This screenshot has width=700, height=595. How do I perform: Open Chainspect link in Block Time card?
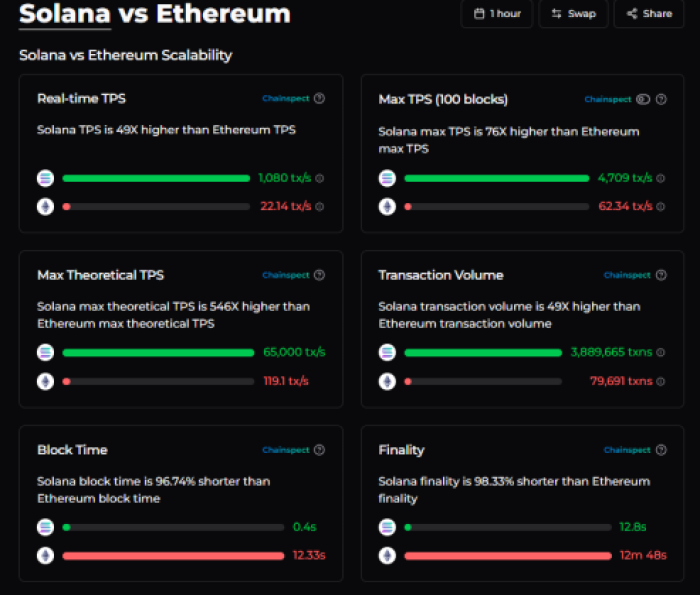point(286,450)
